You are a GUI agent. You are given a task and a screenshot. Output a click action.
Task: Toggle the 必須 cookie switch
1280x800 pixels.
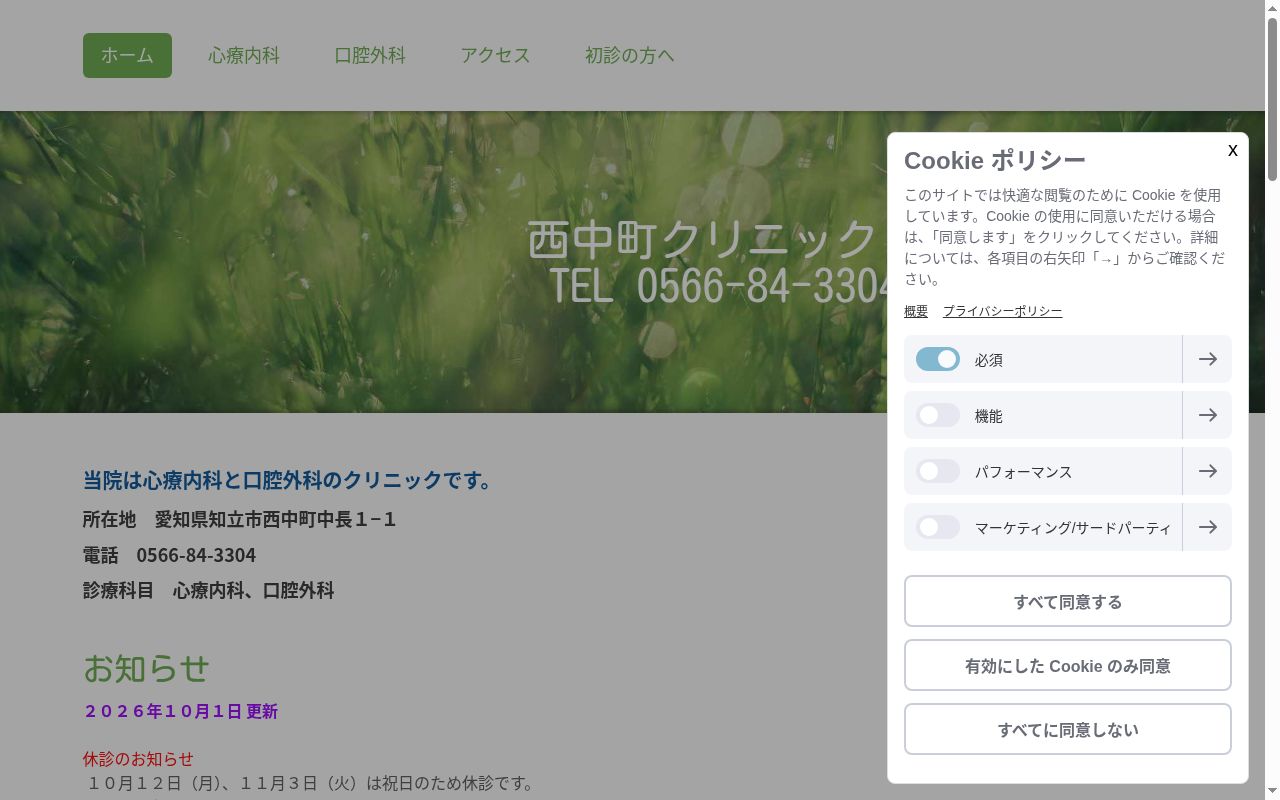[x=938, y=359]
